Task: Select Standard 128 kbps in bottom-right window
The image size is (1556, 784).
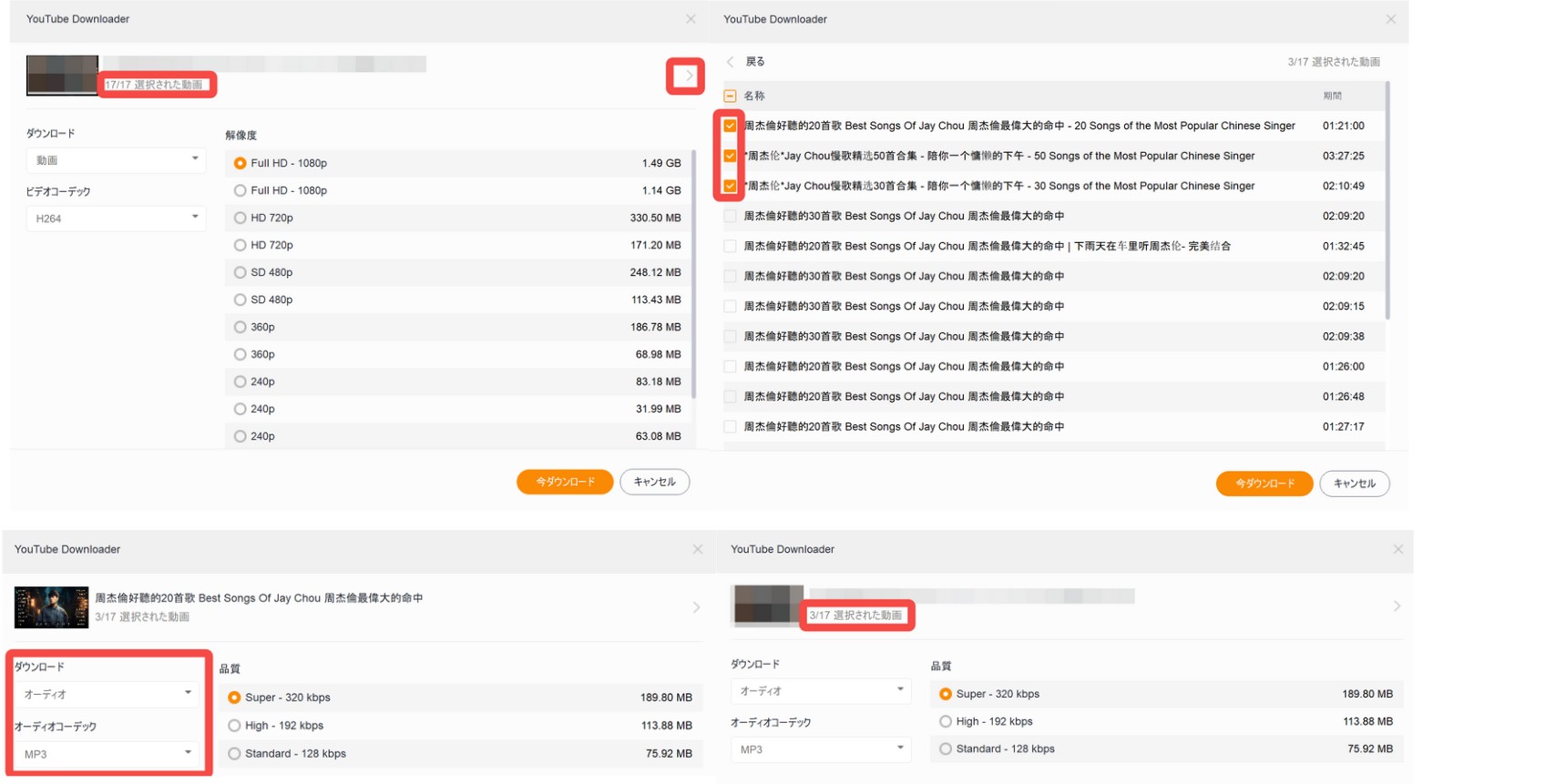Action: 946,748
